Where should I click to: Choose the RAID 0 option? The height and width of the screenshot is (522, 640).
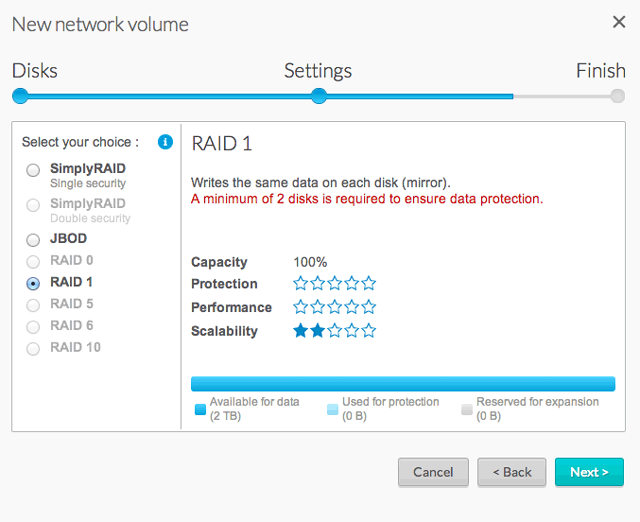33,262
